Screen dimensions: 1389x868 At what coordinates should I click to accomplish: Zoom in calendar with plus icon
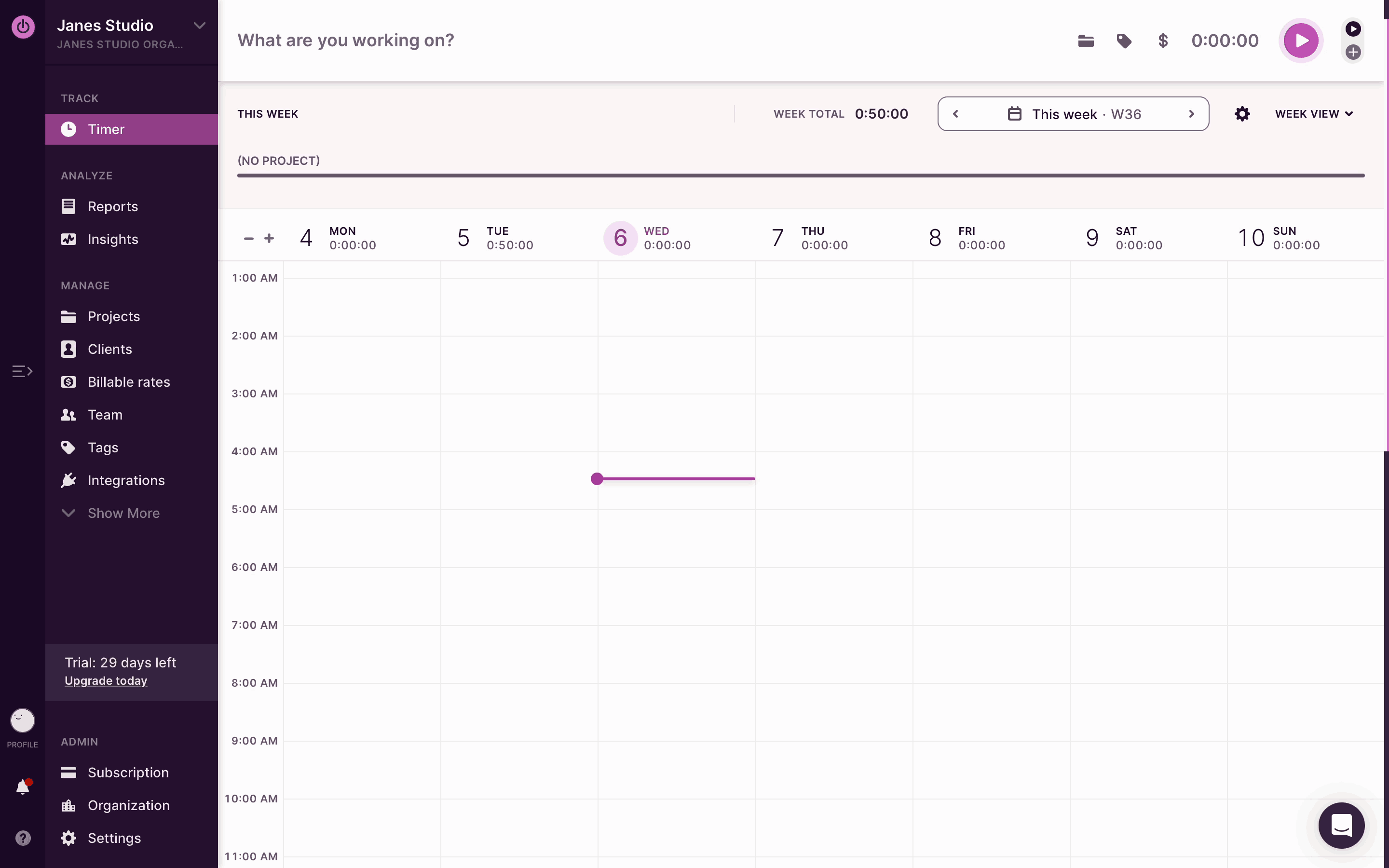pos(269,238)
